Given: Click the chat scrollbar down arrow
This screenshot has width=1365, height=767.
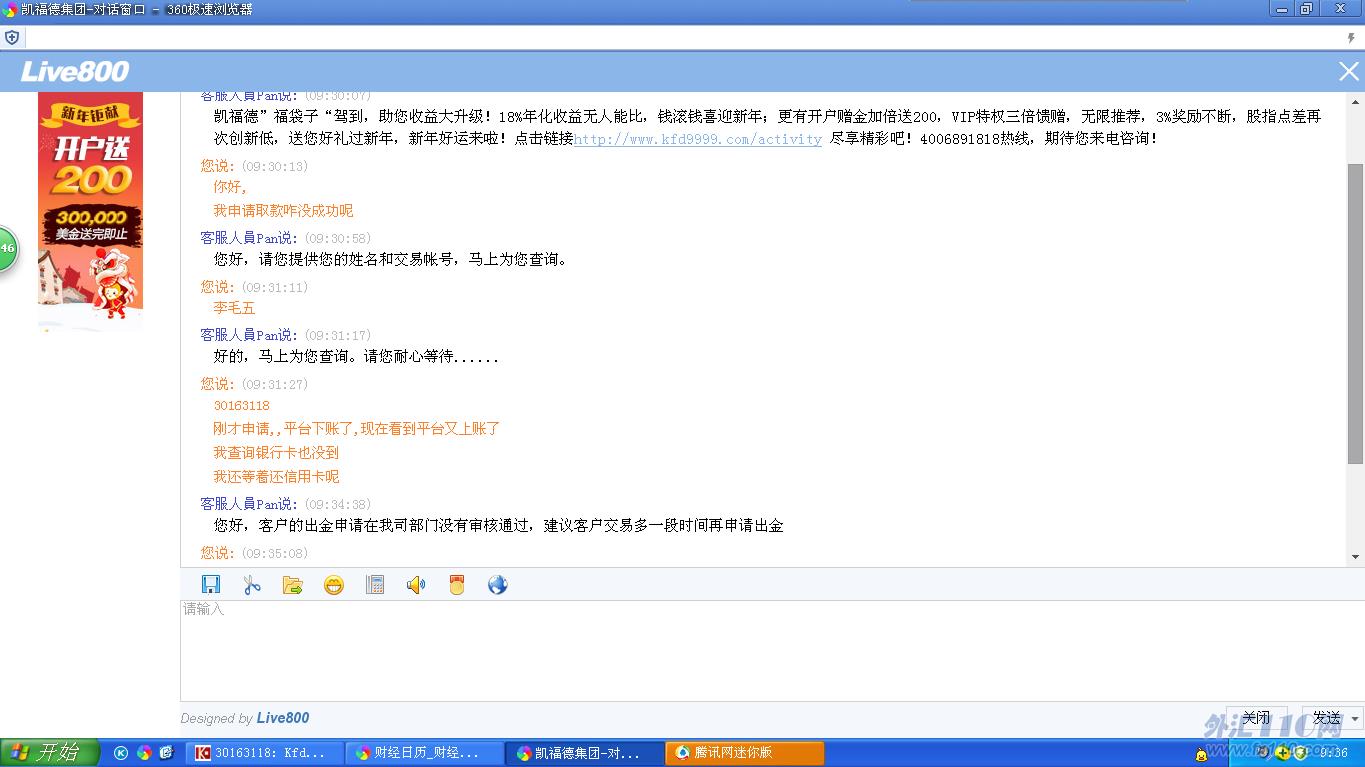Looking at the screenshot, I should click(1356, 557).
